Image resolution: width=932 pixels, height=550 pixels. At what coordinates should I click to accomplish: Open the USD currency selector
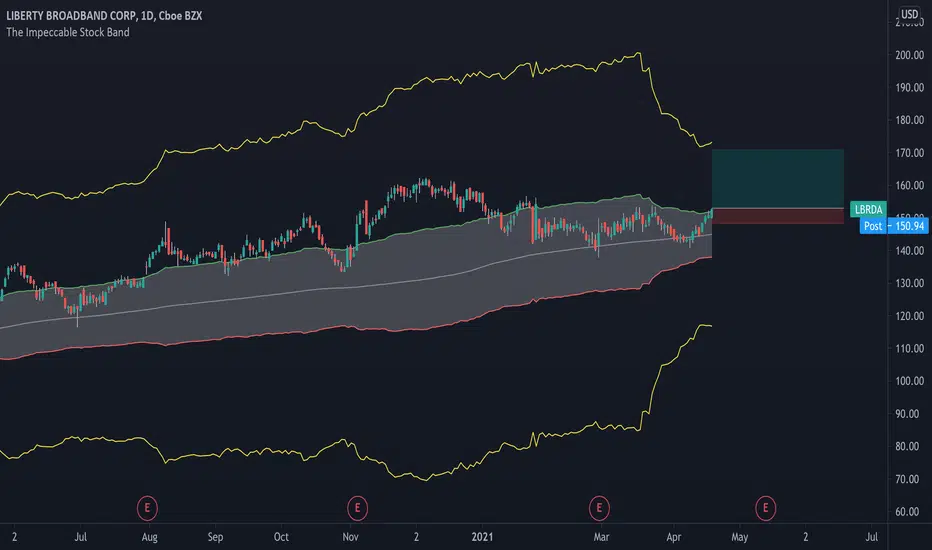point(909,14)
